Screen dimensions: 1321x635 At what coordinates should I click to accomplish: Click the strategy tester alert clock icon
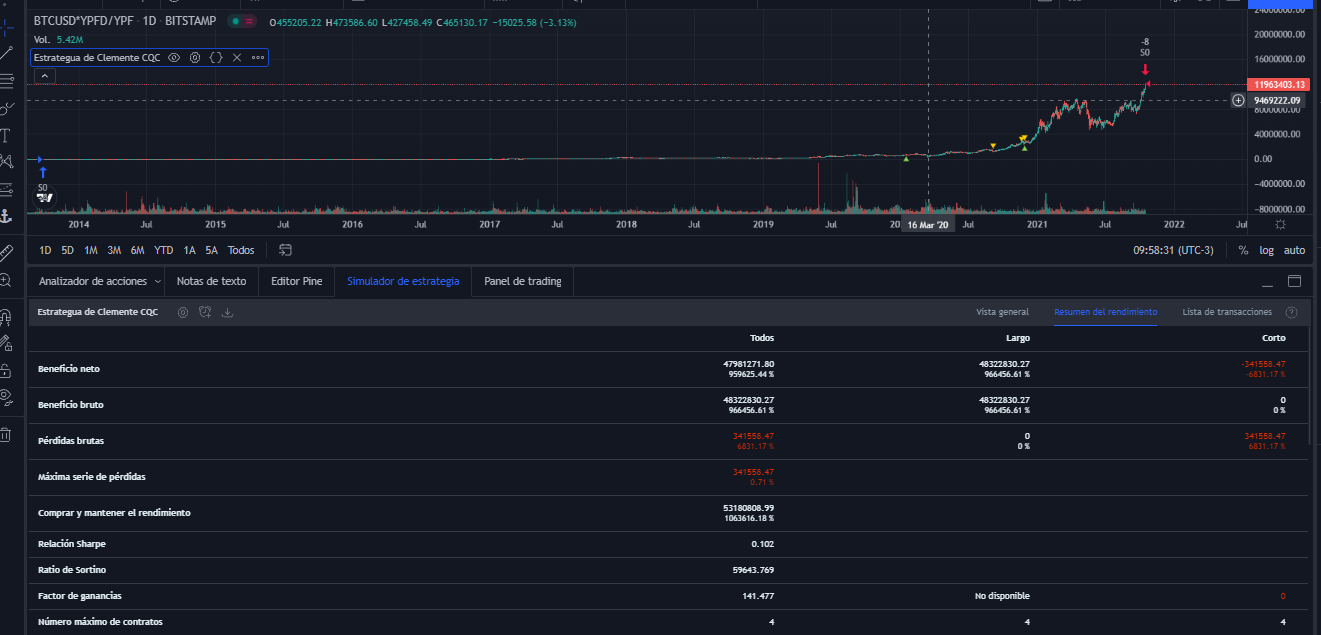205,312
